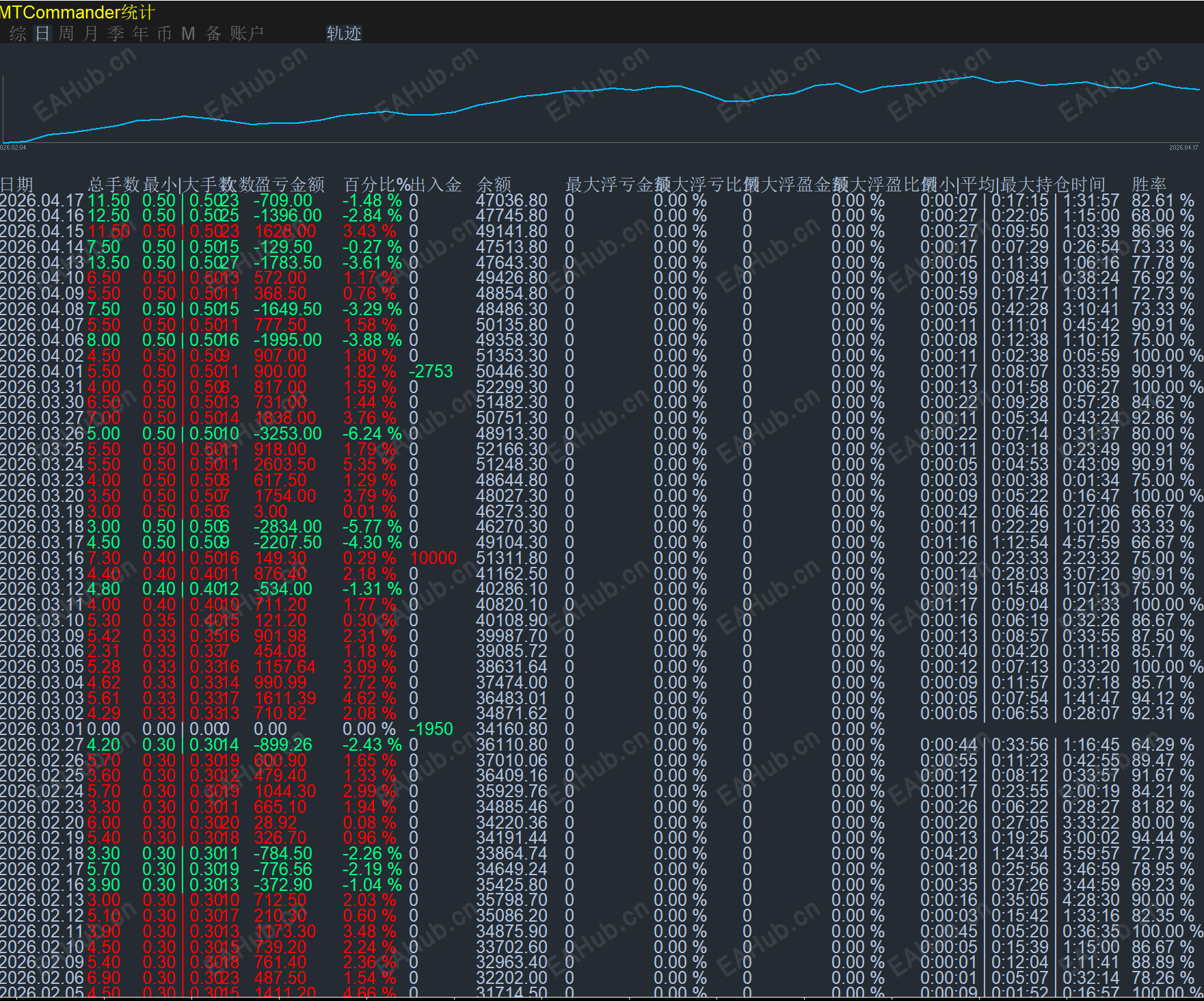Image resolution: width=1204 pixels, height=1001 pixels.
Task: Open the 周 weekly statistics tab
Action: 66,34
